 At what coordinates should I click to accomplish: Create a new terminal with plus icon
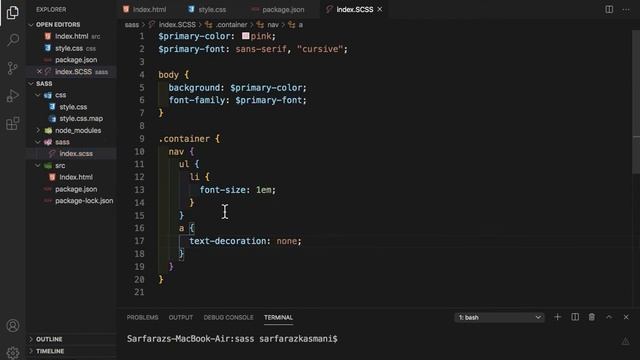click(558, 317)
